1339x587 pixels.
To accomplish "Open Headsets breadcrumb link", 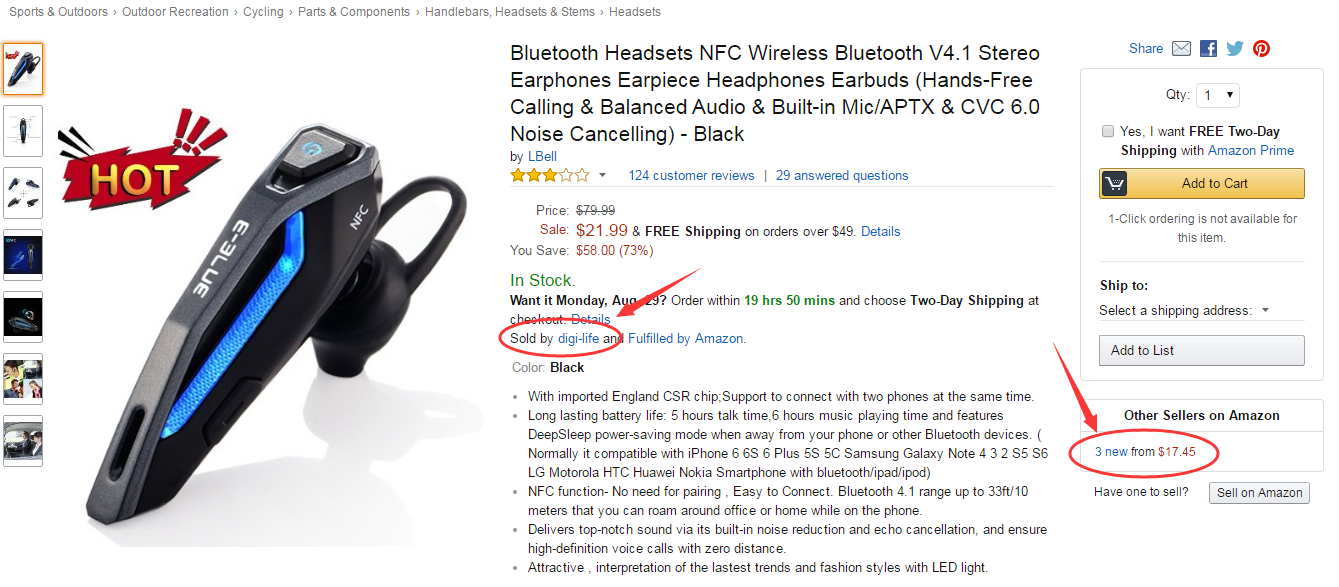I will (x=635, y=12).
